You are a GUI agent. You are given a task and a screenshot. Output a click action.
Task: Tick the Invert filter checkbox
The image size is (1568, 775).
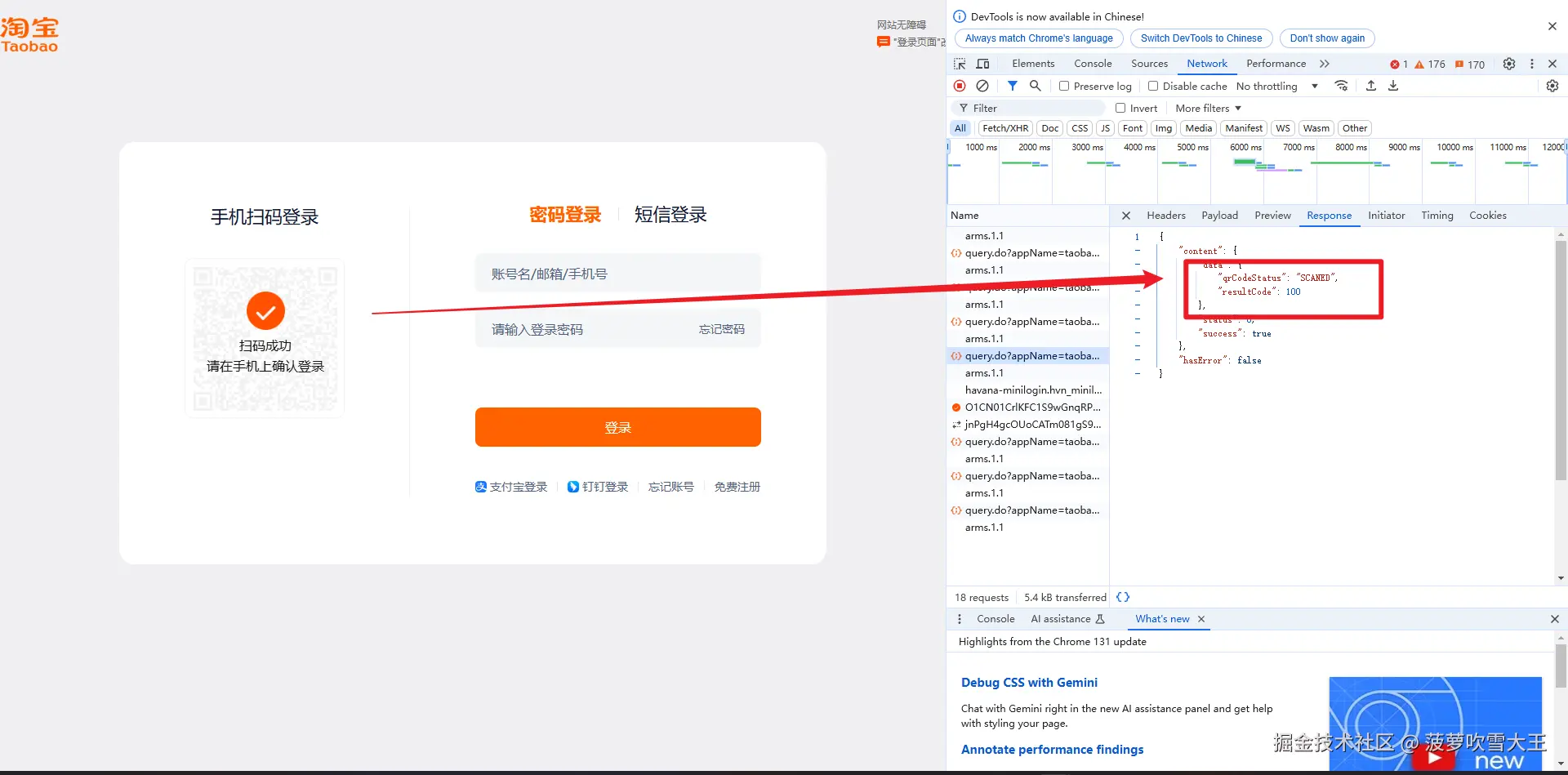pos(1120,108)
